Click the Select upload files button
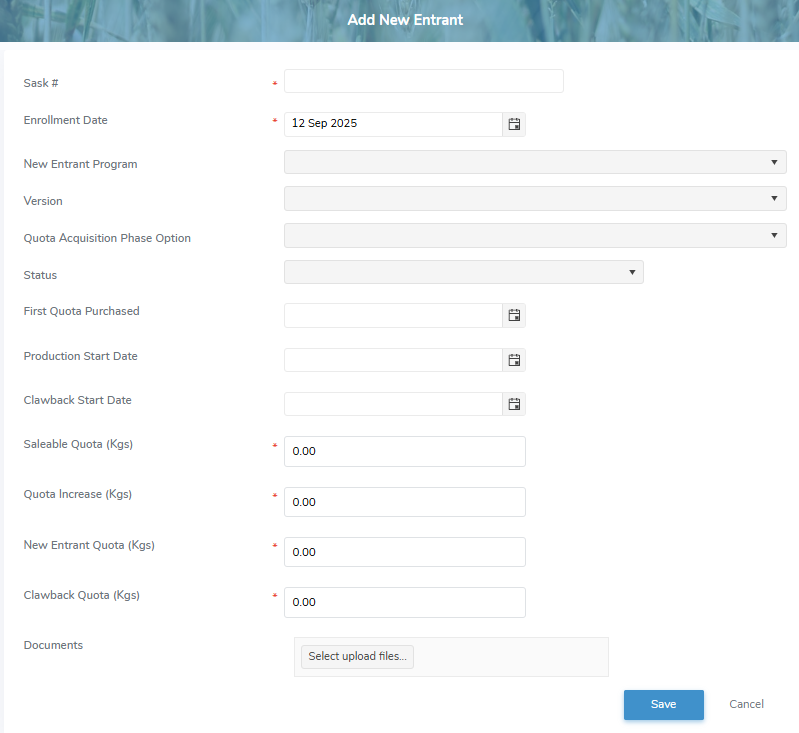The height and width of the screenshot is (733, 799). click(x=357, y=657)
